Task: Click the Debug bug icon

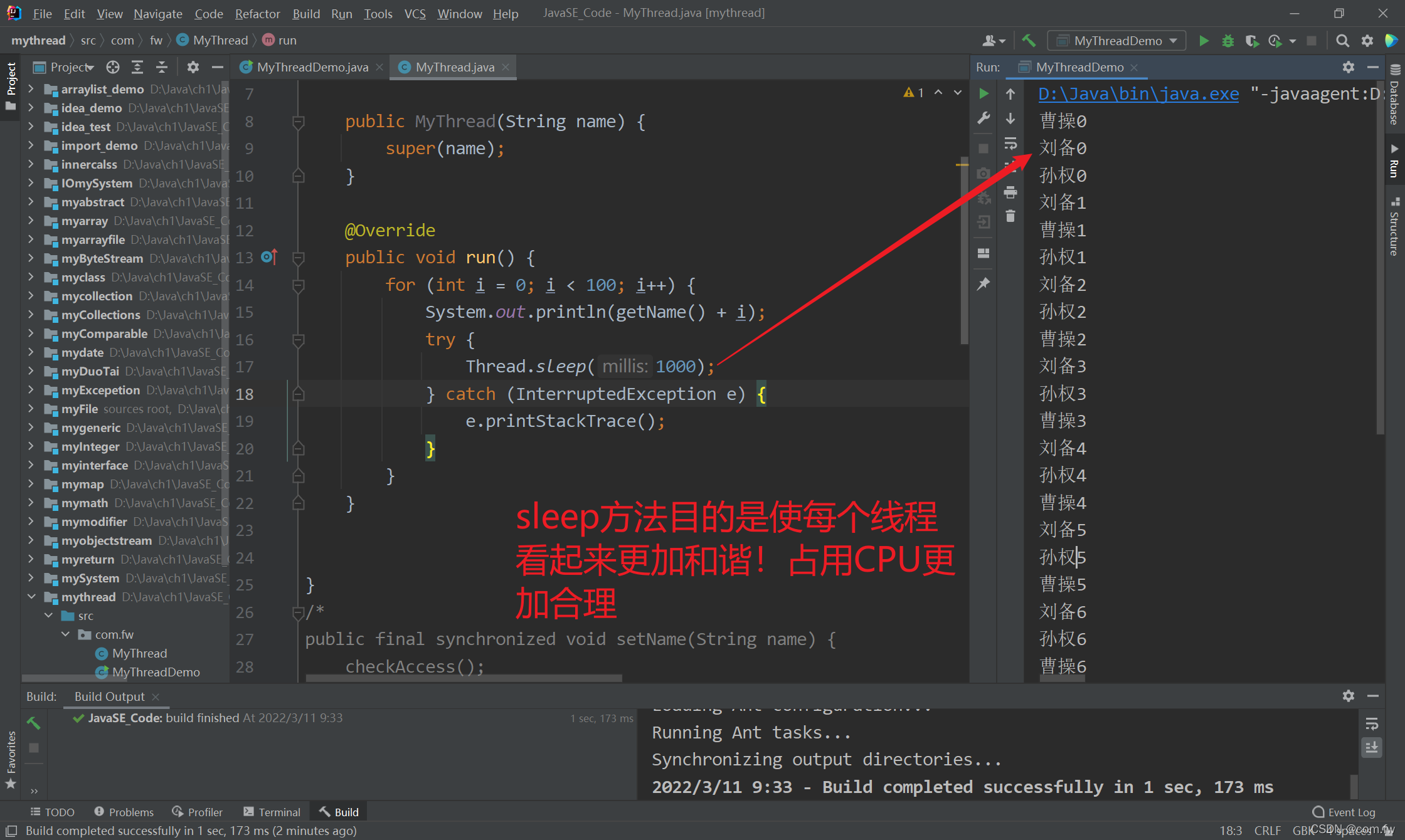Action: [1227, 41]
